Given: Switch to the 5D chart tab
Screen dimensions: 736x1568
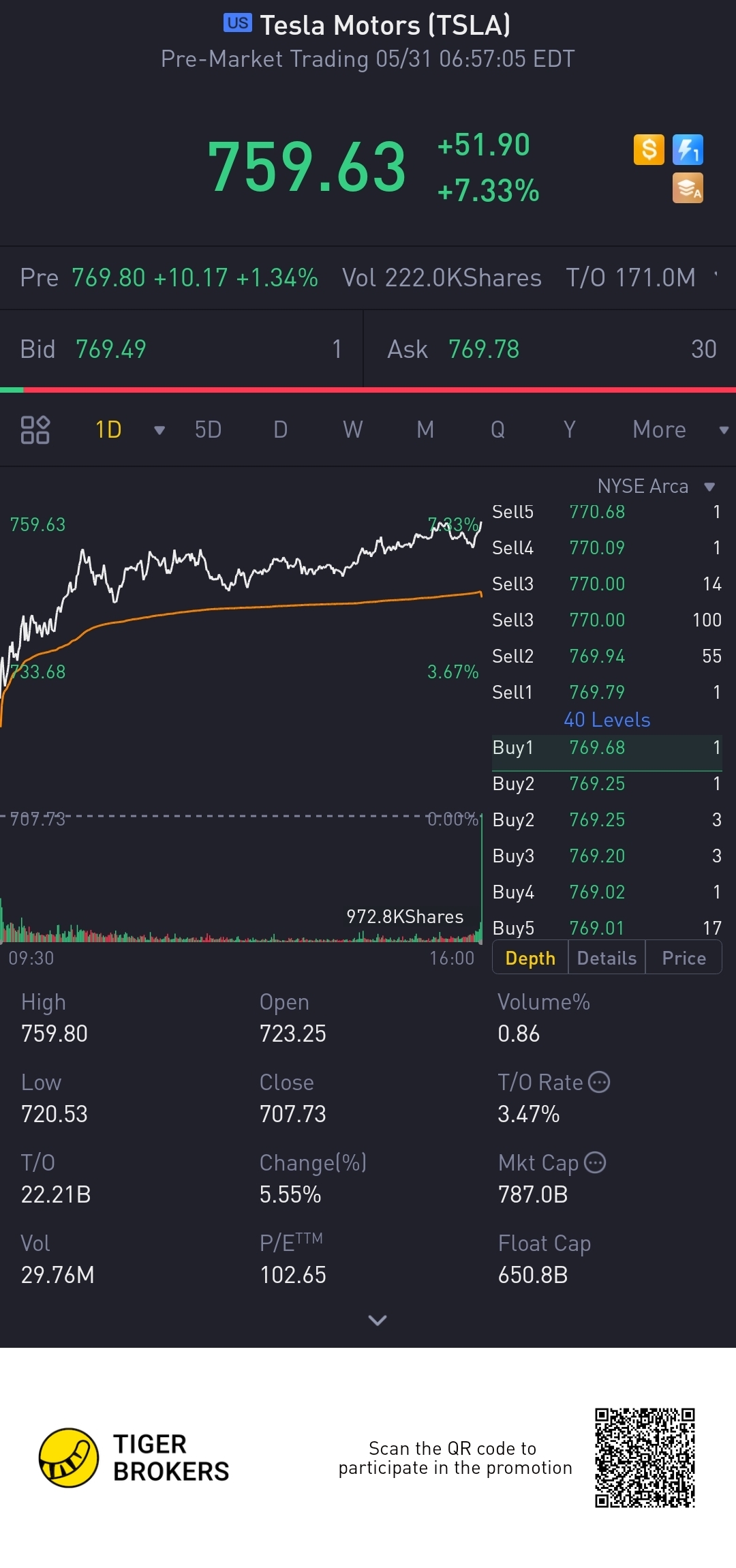Looking at the screenshot, I should click(208, 429).
